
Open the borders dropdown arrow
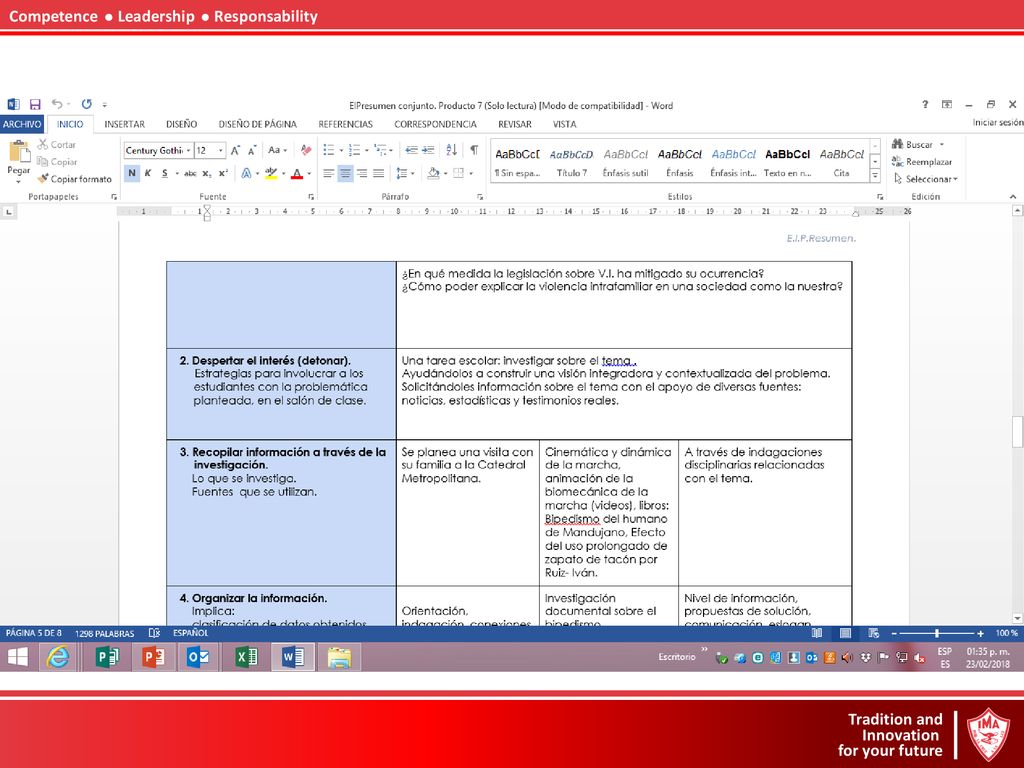pos(471,173)
